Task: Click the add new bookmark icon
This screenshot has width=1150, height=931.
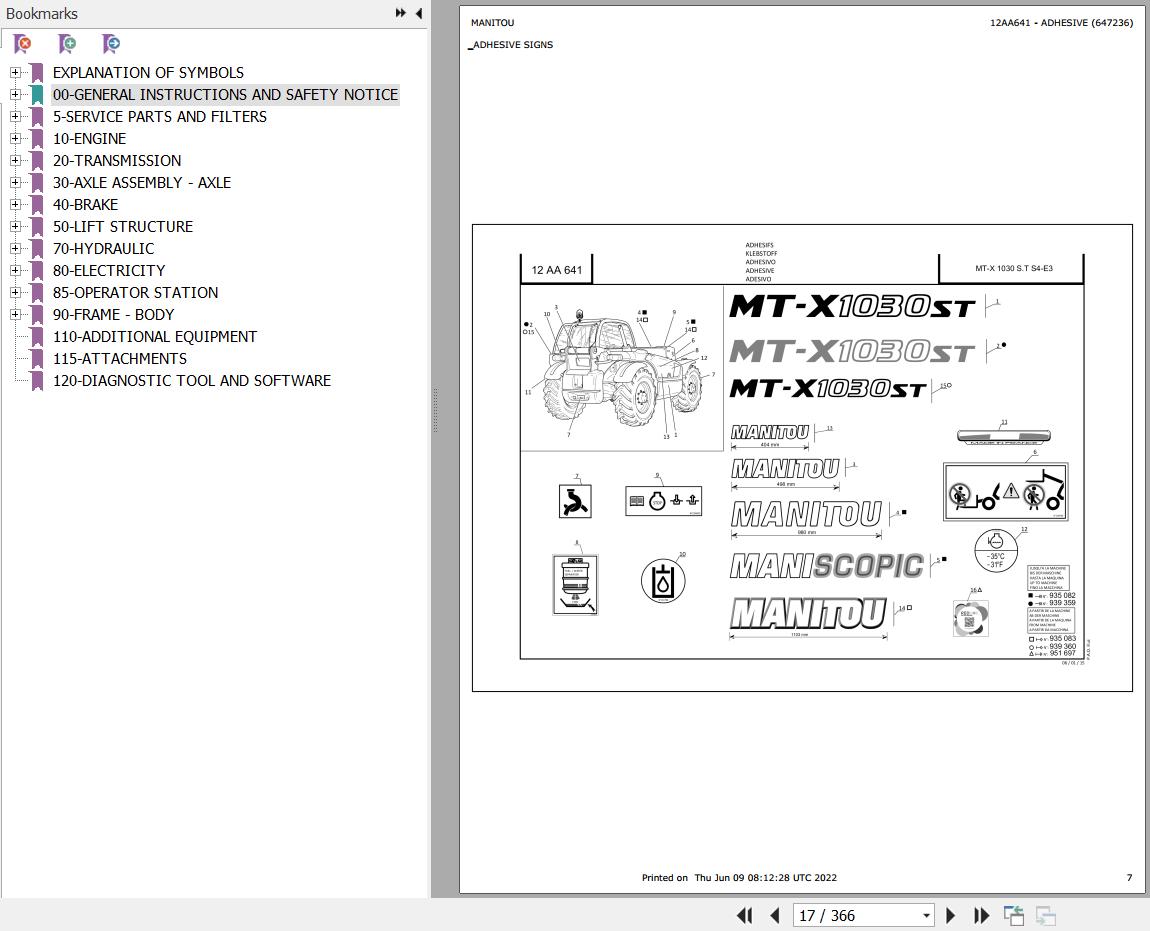Action: (x=67, y=44)
